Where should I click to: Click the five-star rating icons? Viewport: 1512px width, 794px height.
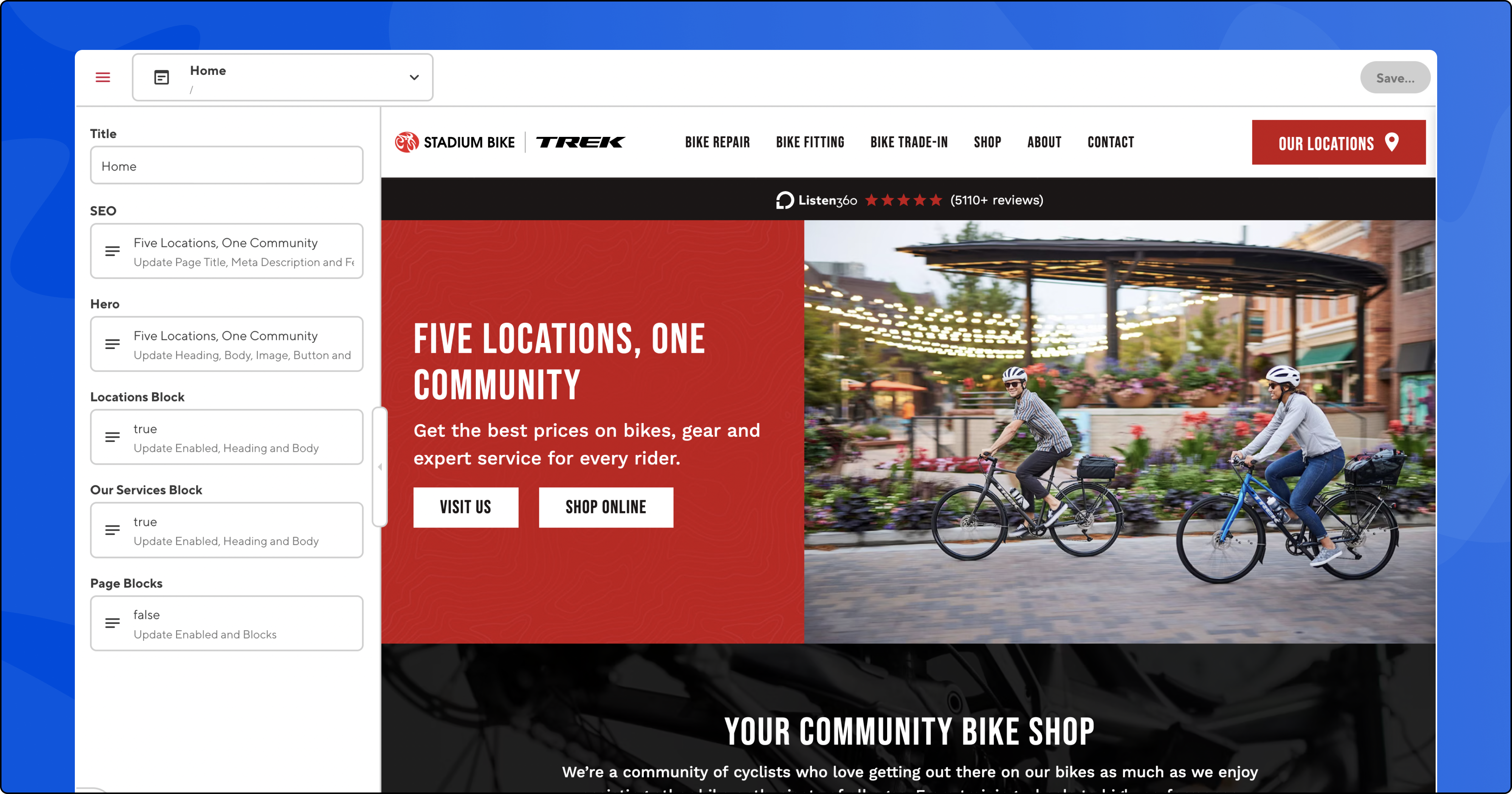904,200
